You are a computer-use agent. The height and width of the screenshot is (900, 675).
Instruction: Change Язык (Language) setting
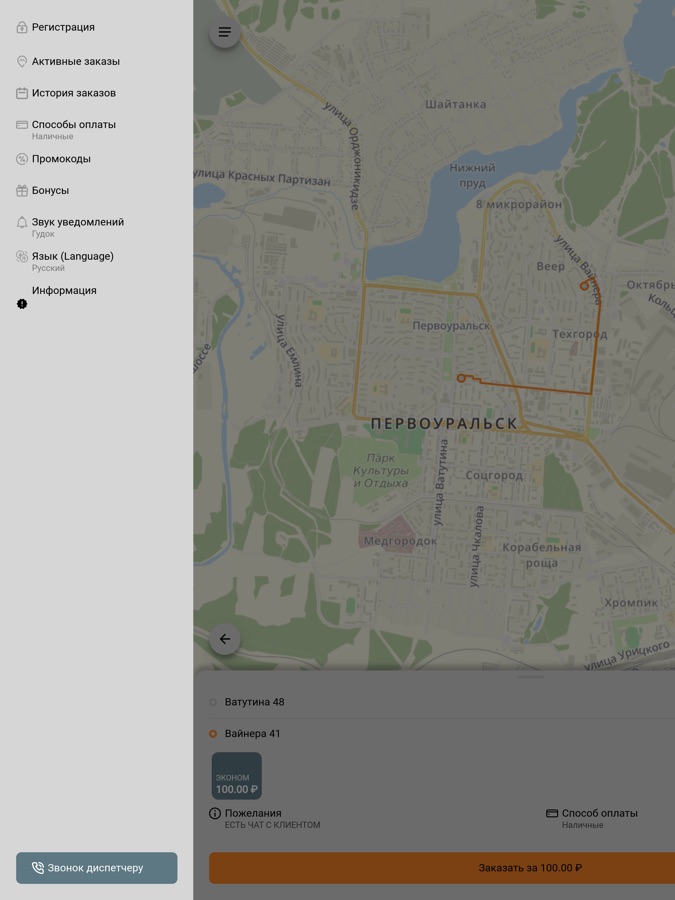click(72, 261)
